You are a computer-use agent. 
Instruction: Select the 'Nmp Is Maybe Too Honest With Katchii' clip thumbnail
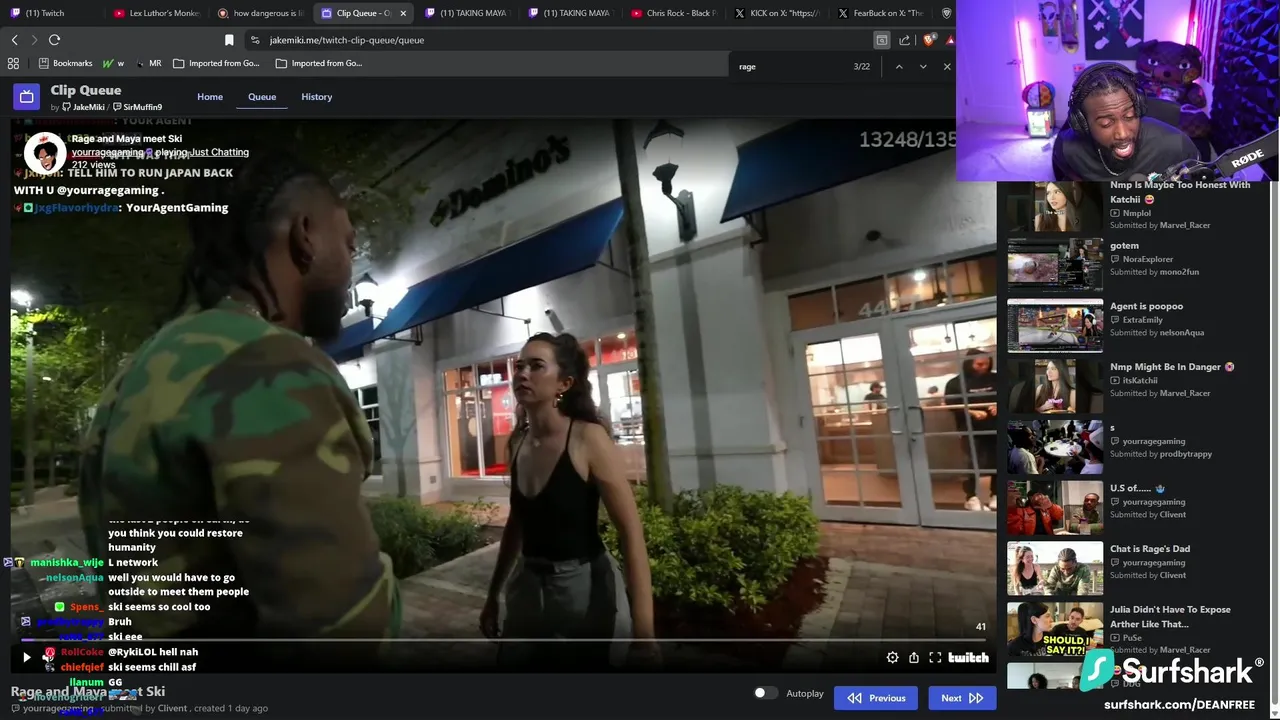pyautogui.click(x=1055, y=205)
